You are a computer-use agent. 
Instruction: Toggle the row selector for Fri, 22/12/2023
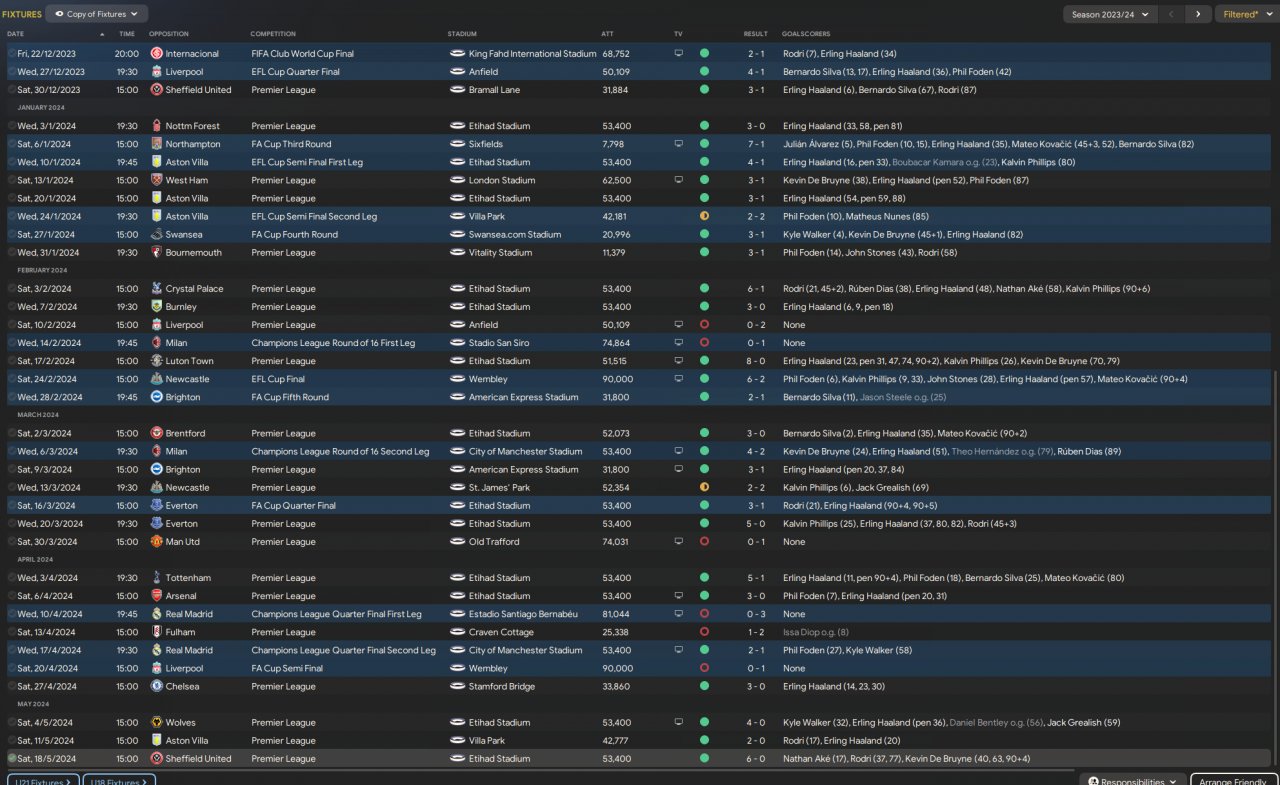click(11, 54)
